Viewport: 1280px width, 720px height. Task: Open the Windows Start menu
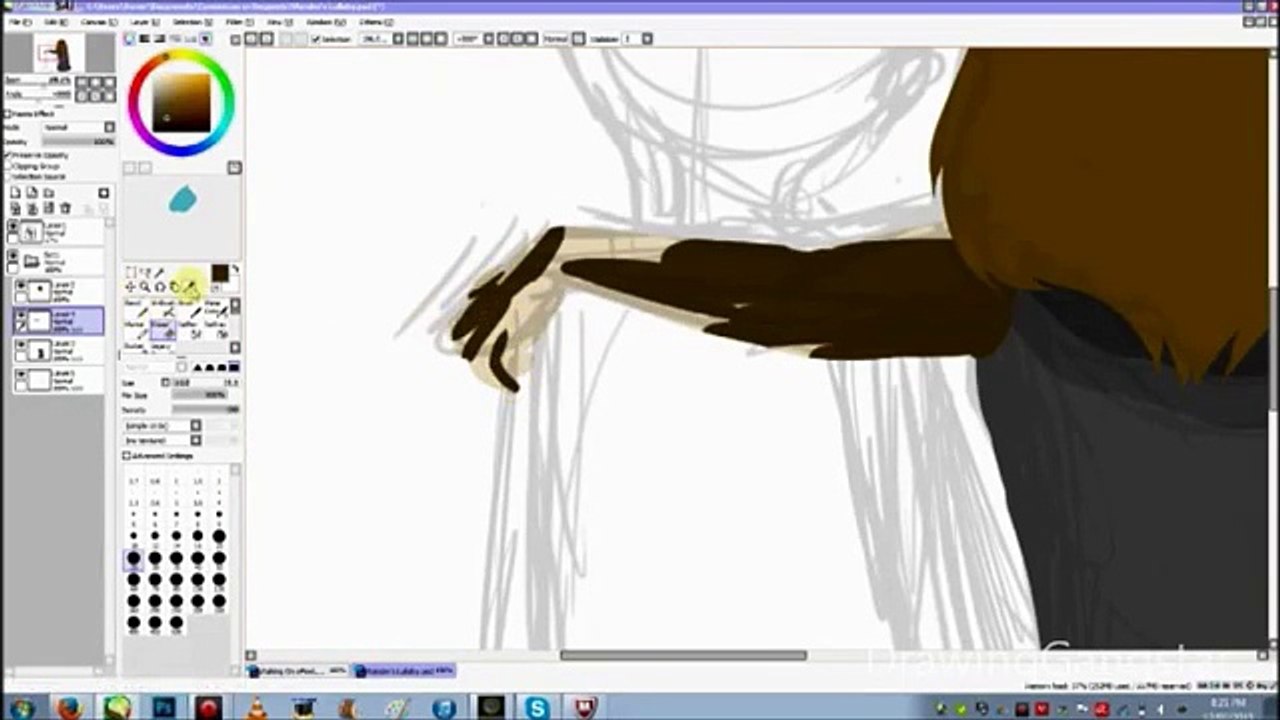coord(21,708)
